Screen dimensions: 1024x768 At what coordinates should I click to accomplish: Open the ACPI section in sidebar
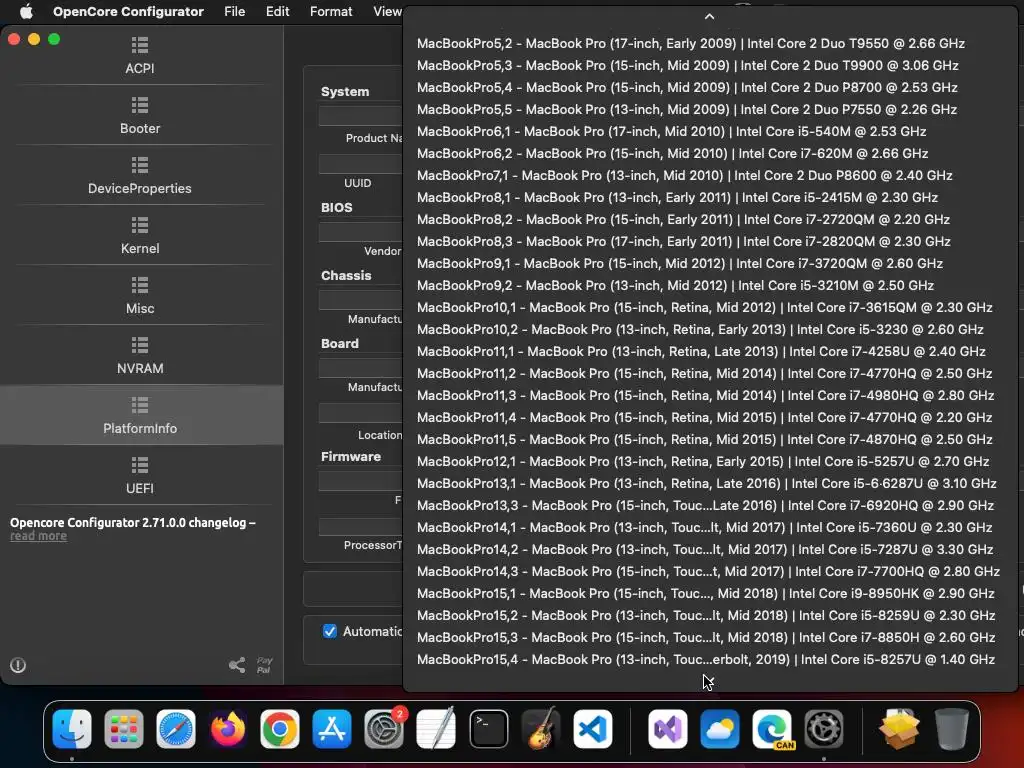click(140, 56)
